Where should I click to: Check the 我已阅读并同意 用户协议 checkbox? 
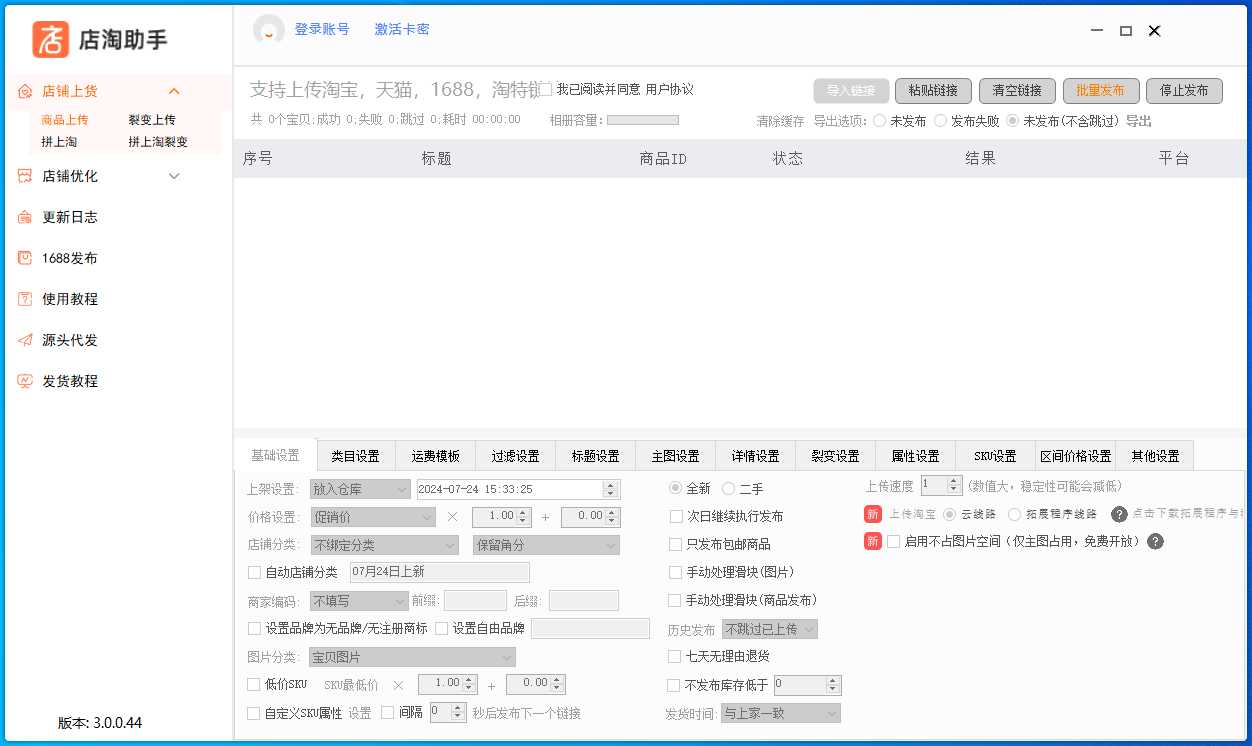pyautogui.click(x=546, y=90)
